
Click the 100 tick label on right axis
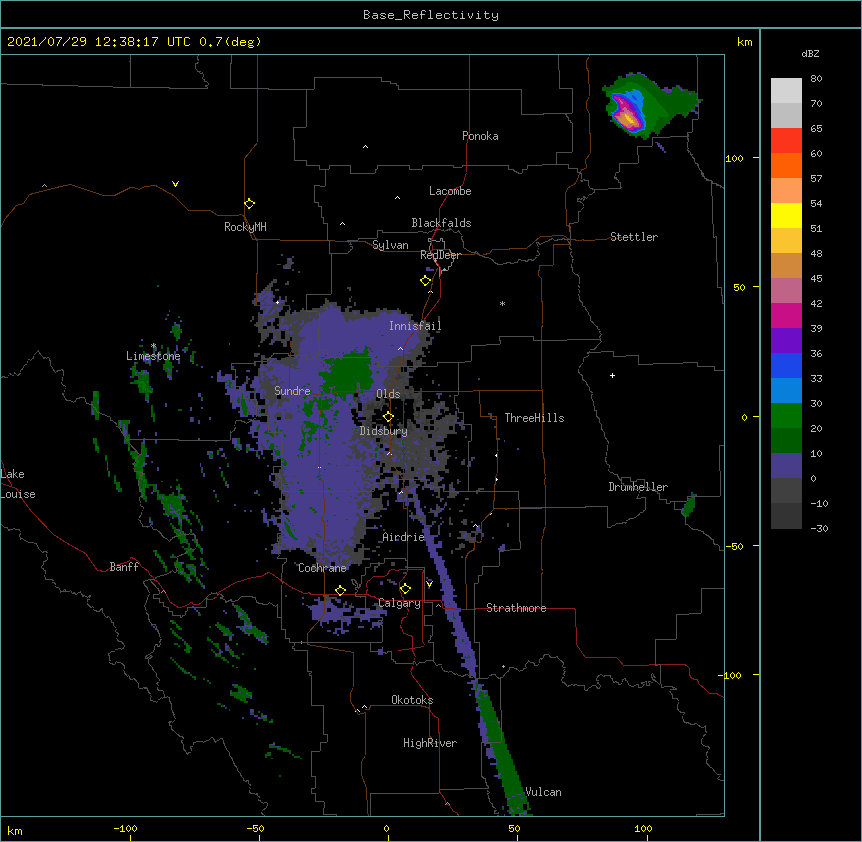point(734,158)
